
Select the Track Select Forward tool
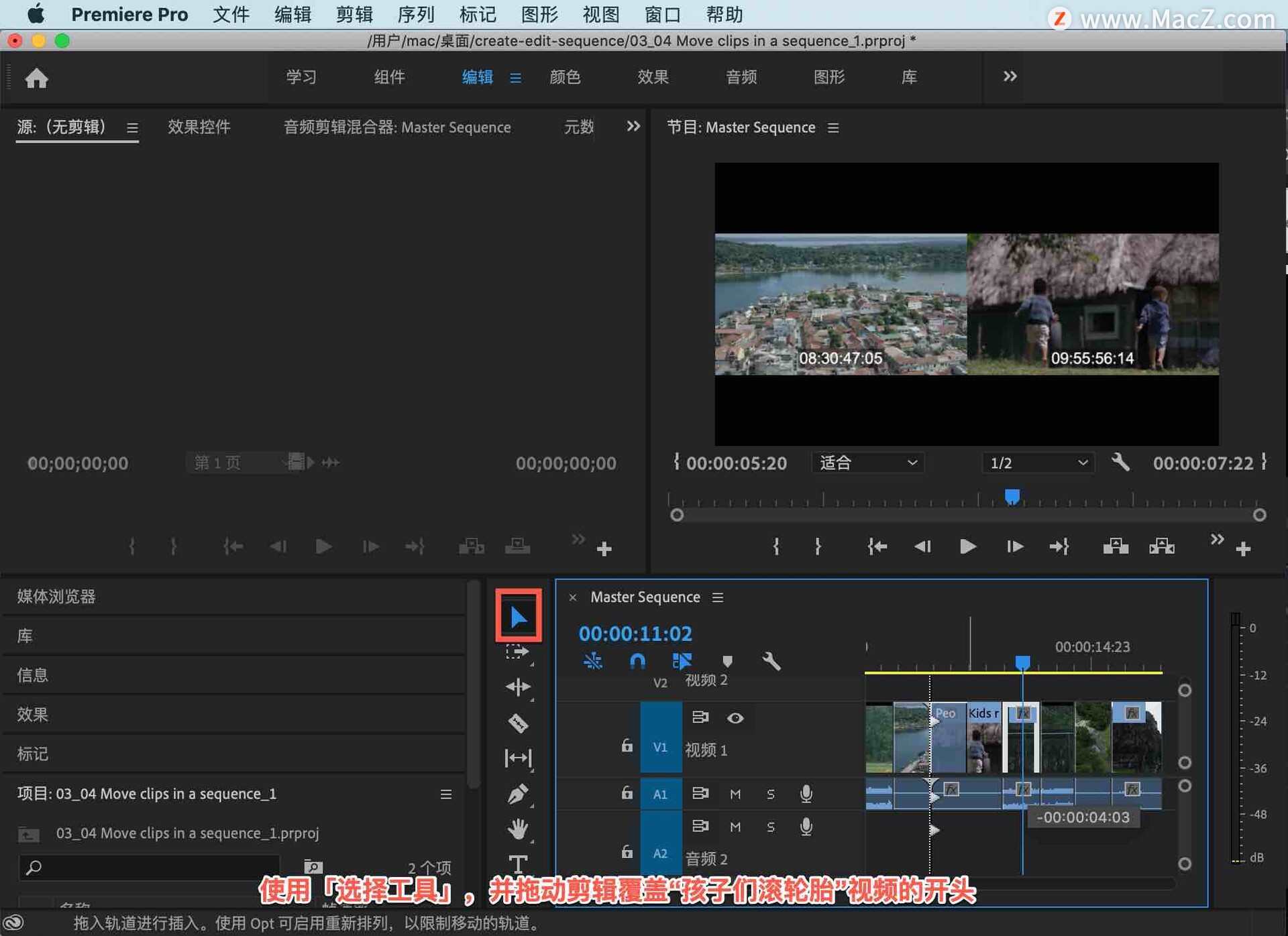517,652
